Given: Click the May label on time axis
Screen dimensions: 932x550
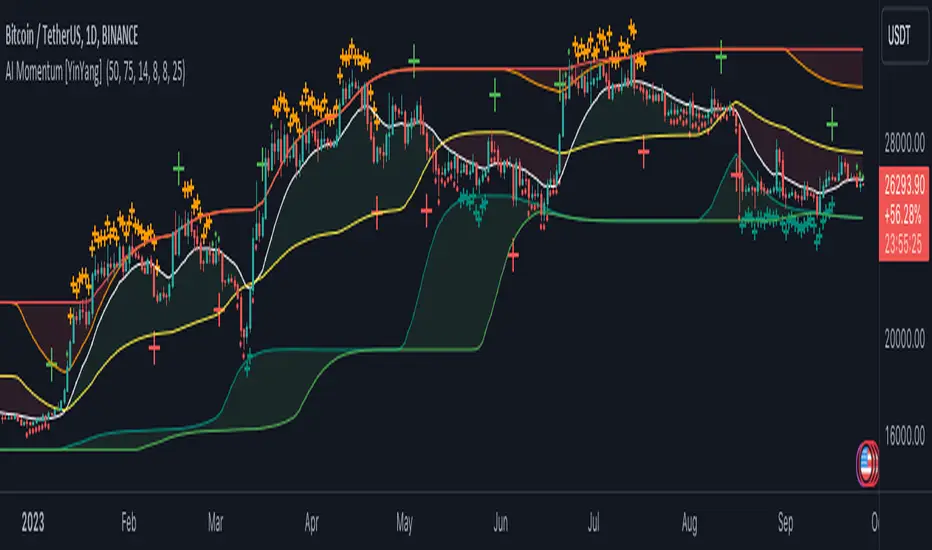Looking at the screenshot, I should coord(404,523).
